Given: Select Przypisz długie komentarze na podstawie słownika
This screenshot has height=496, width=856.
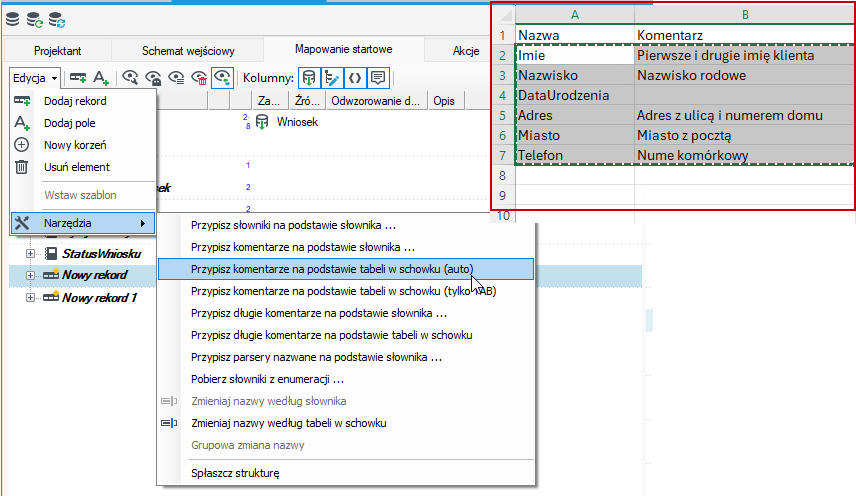Looking at the screenshot, I should (346, 313).
